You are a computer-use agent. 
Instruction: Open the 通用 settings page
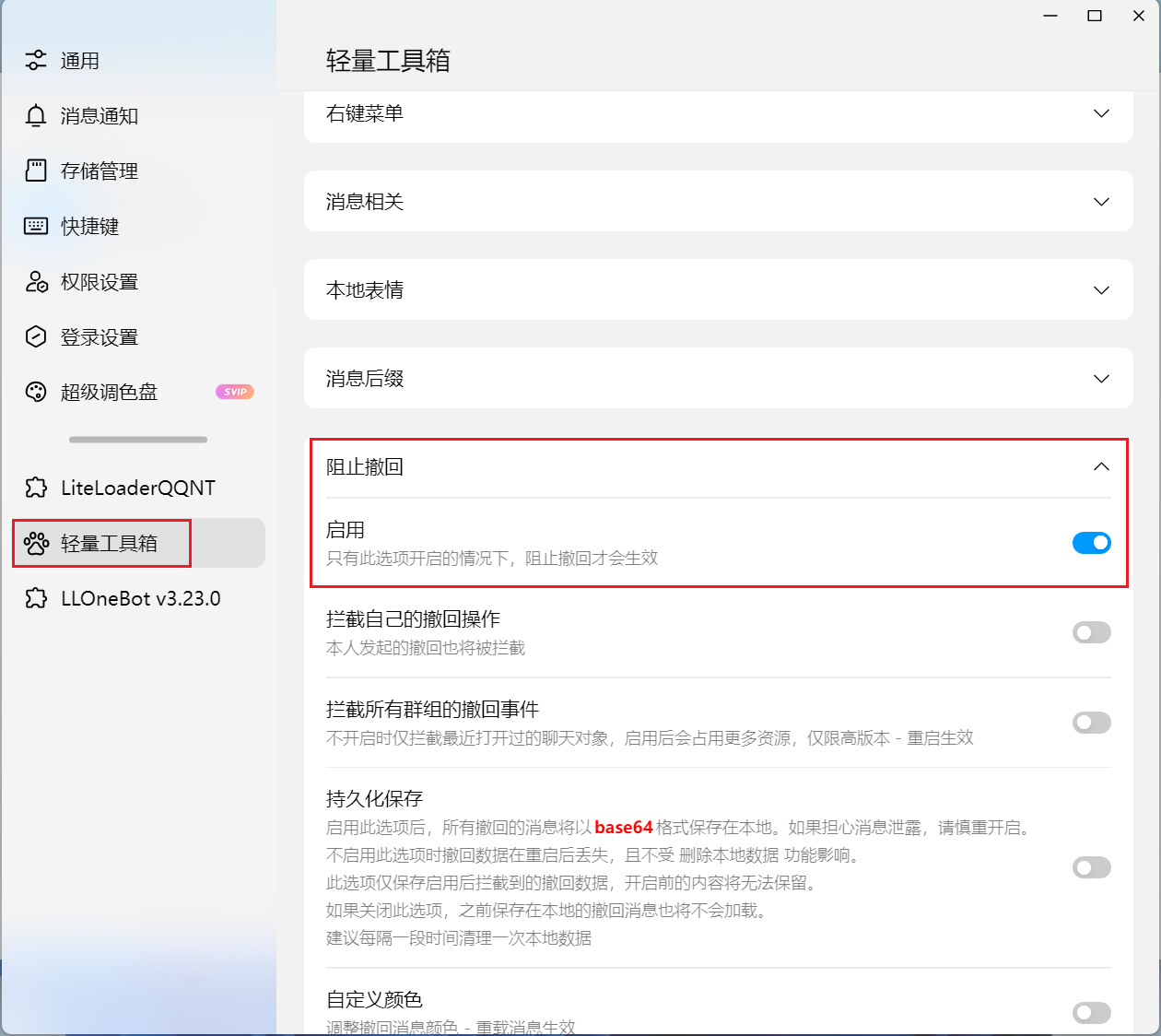click(138, 61)
